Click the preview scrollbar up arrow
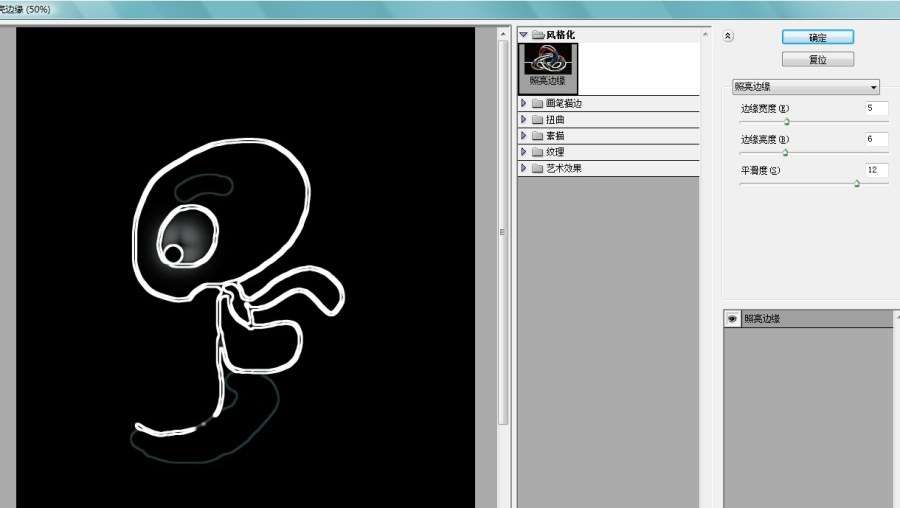 click(503, 34)
